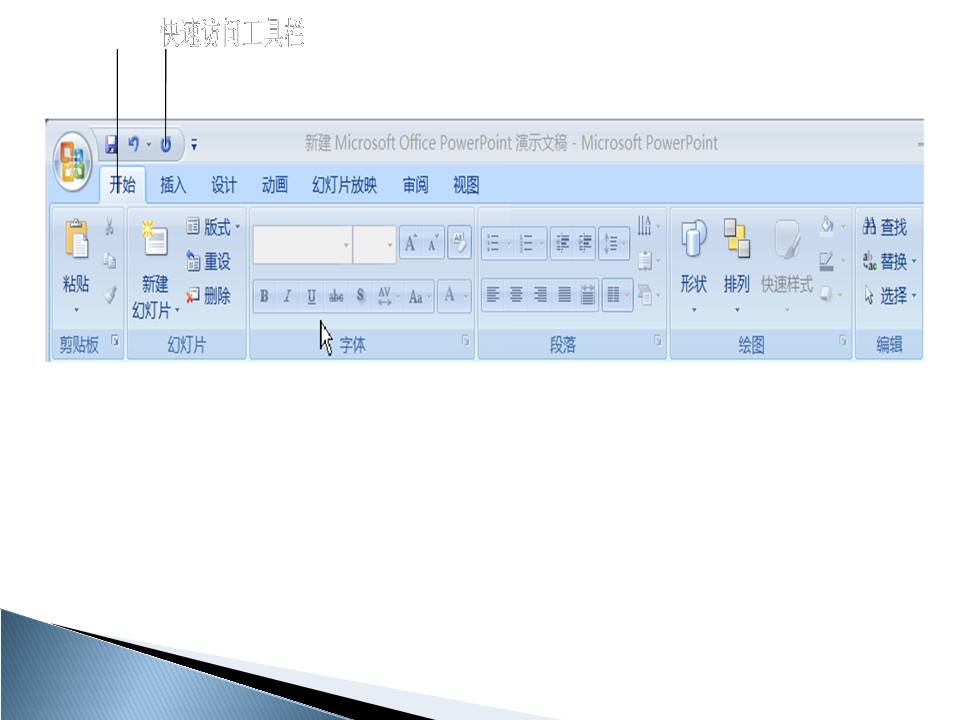This screenshot has width=960, height=720.
Task: Save using the floppy disk icon
Action: (x=111, y=144)
